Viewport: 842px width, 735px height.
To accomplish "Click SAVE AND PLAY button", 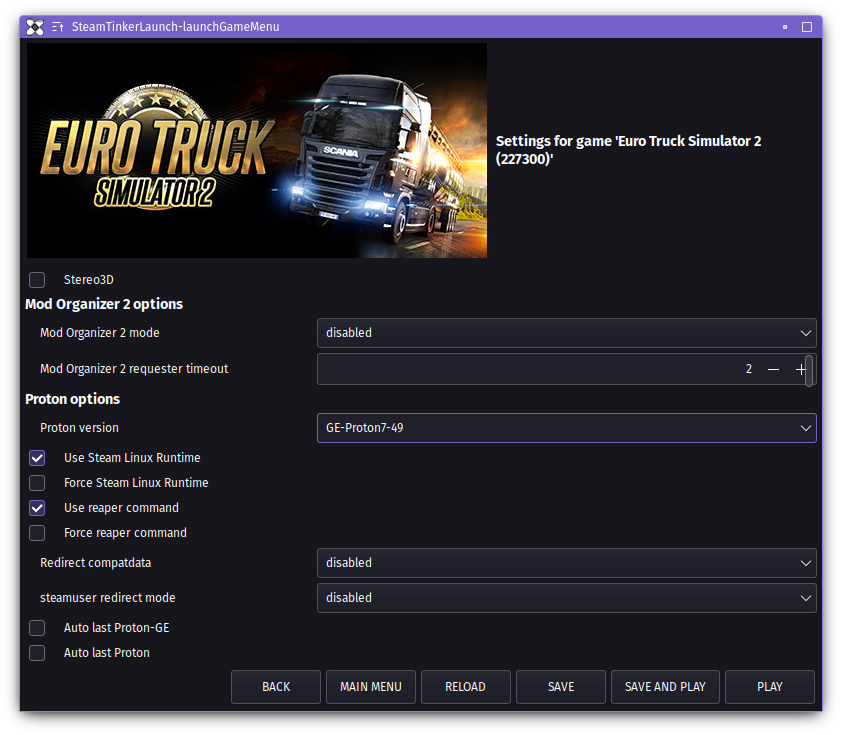I will coord(665,687).
